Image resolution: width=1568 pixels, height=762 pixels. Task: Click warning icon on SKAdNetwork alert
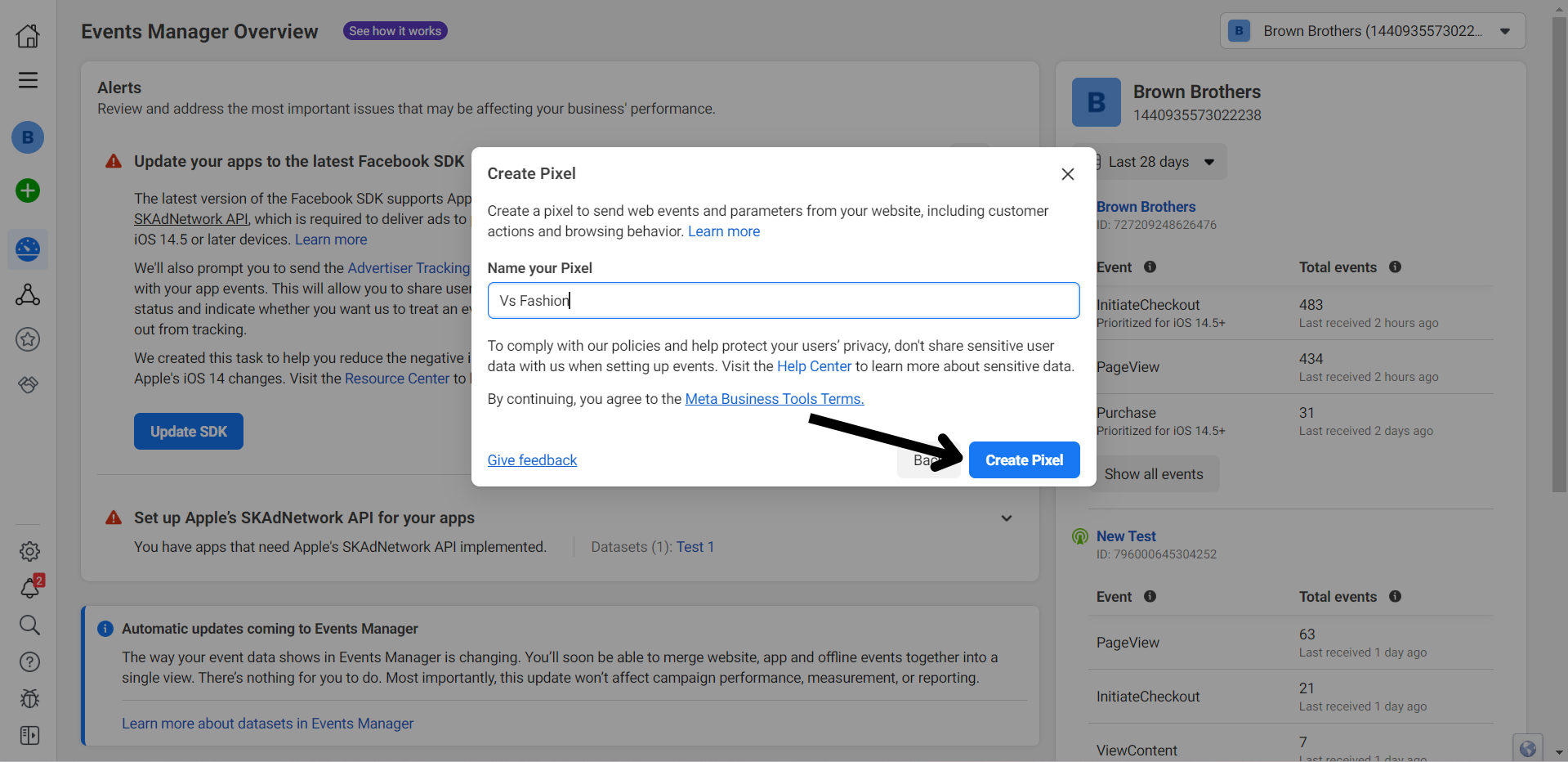tap(114, 518)
